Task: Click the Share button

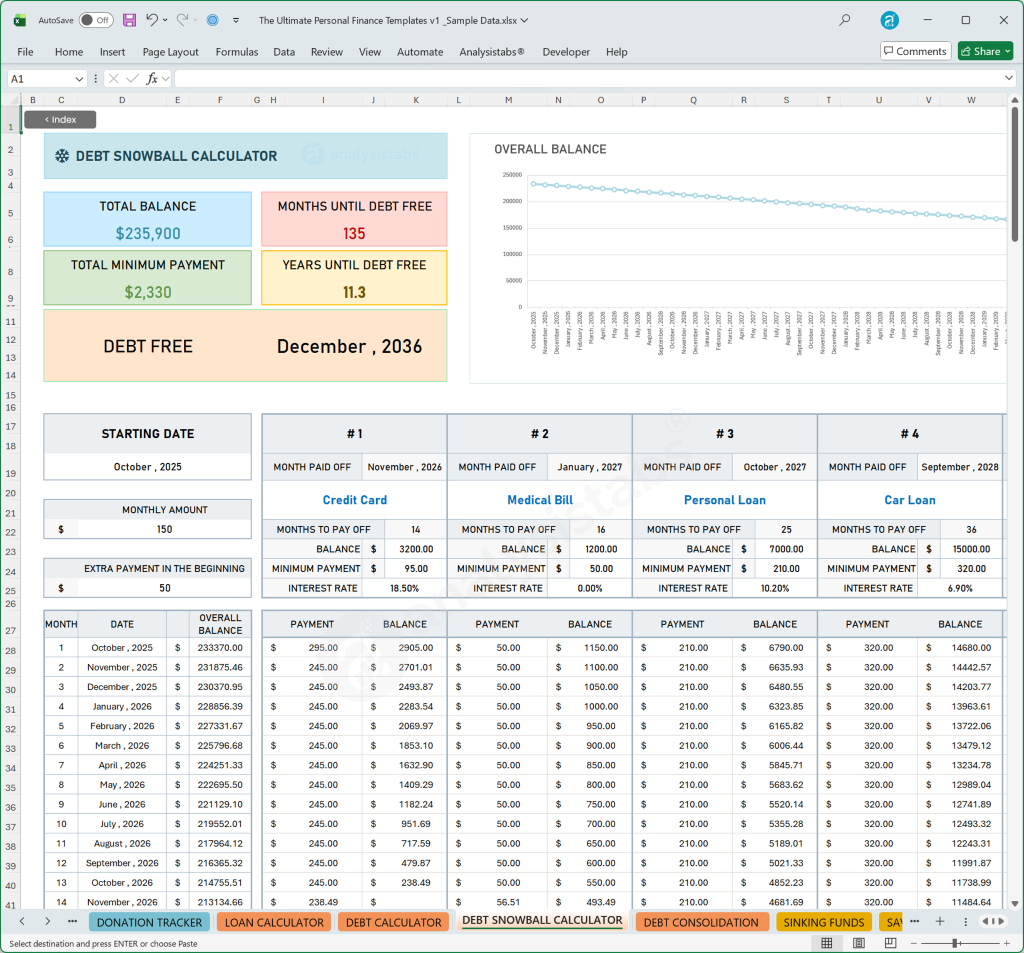Action: 984,51
